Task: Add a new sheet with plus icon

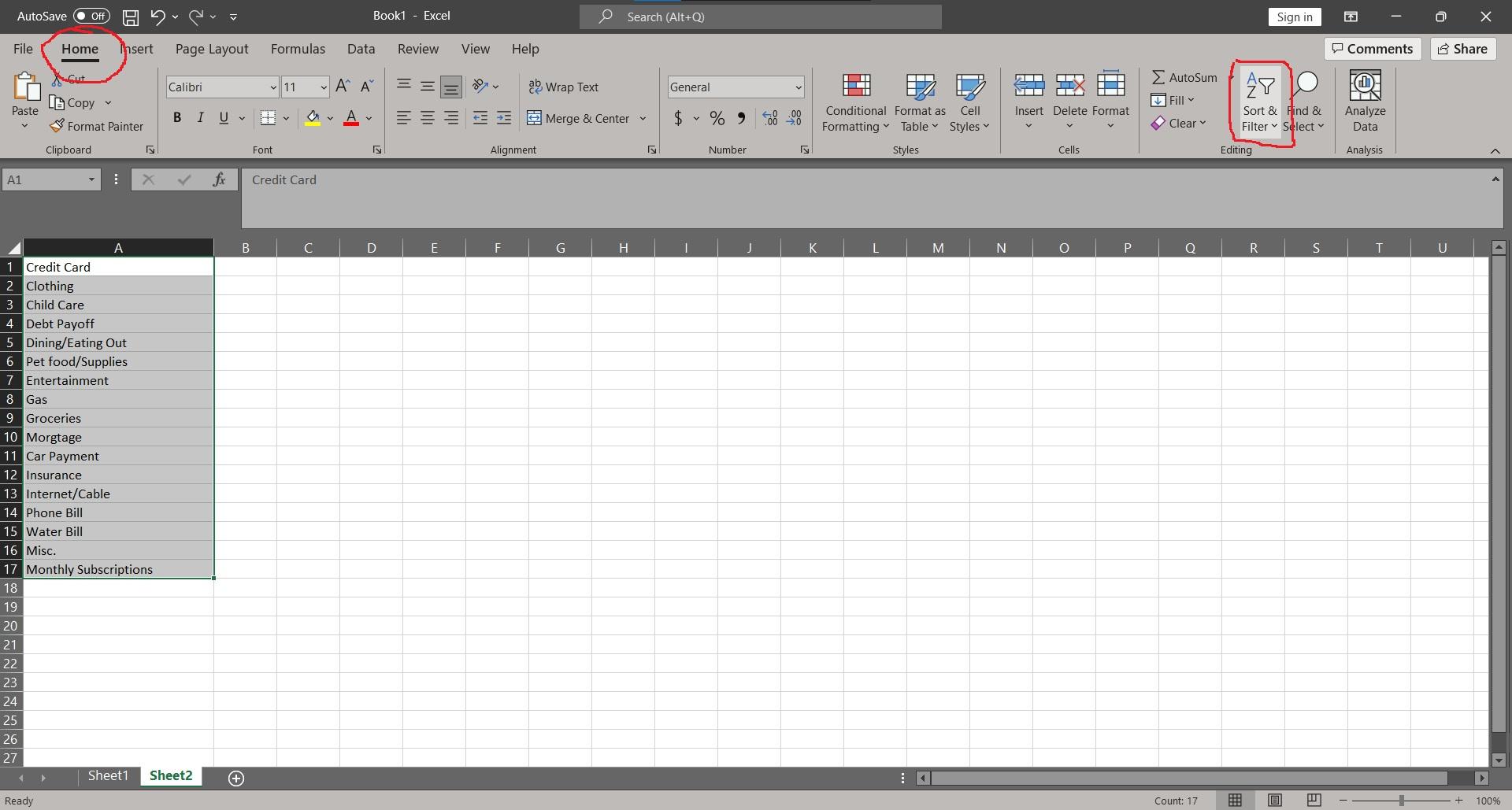Action: (235, 778)
